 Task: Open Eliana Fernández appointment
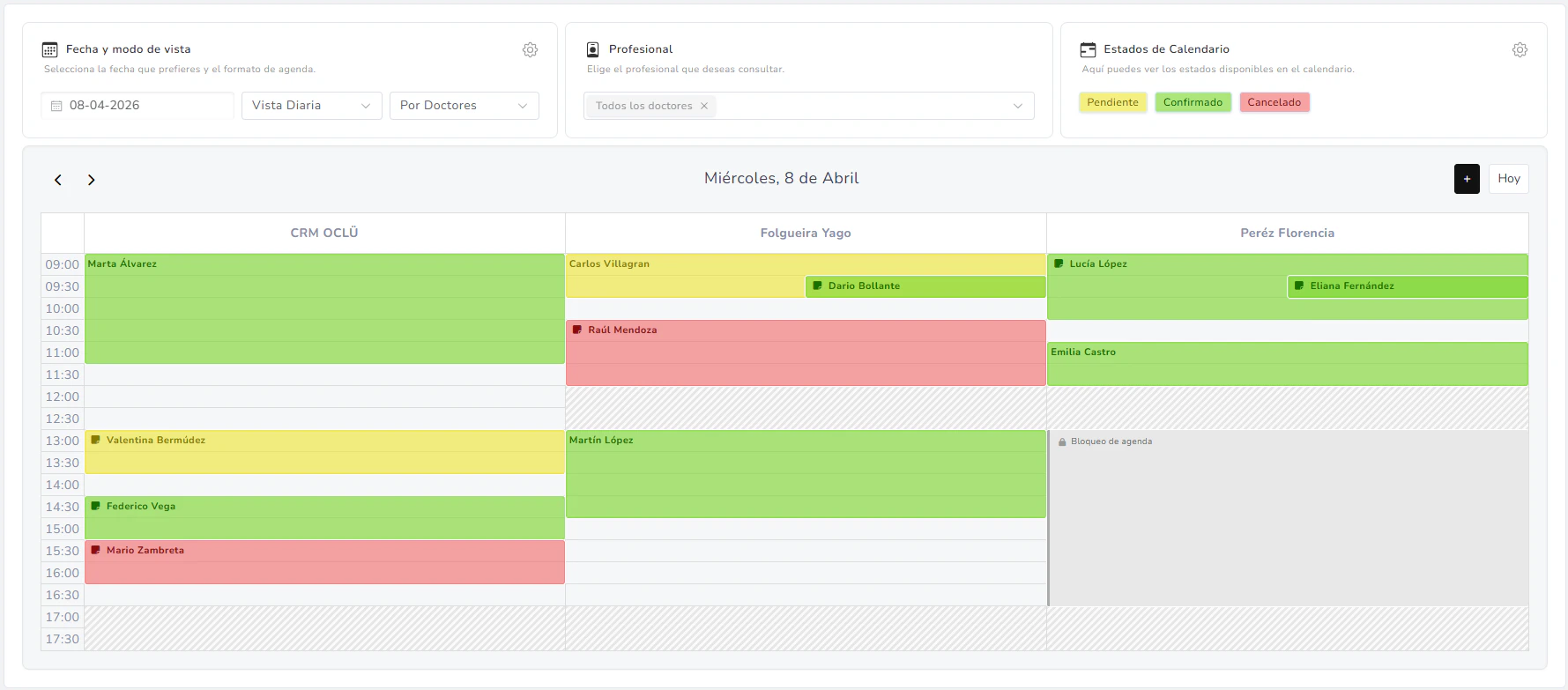click(1408, 286)
